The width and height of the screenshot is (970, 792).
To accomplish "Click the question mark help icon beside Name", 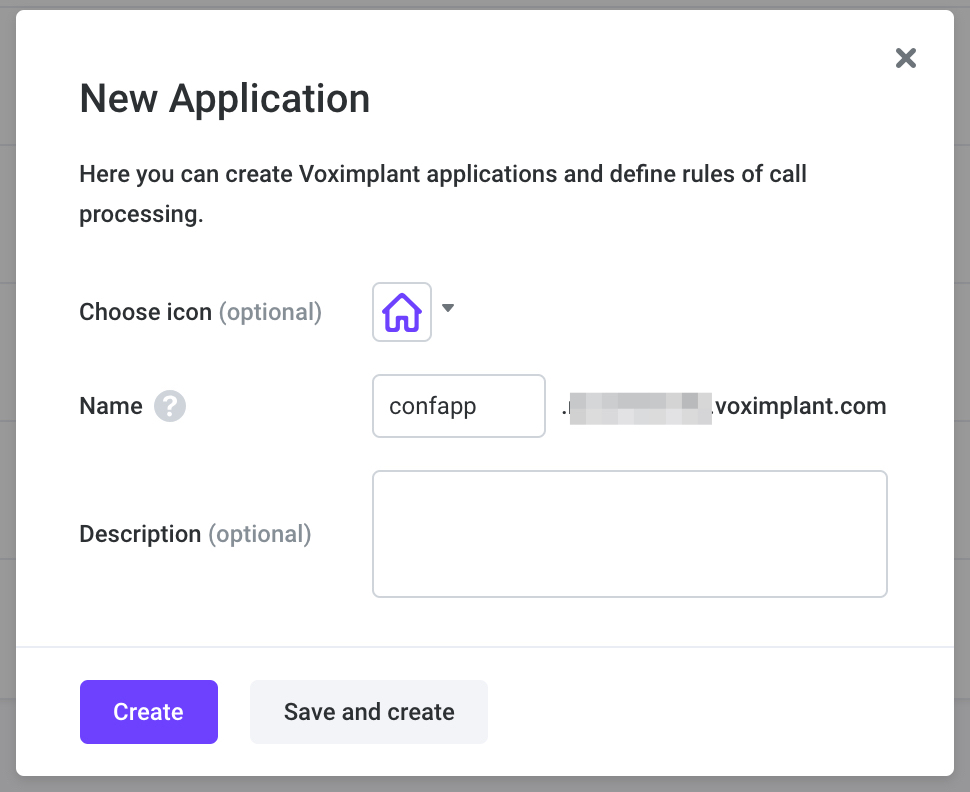I will pyautogui.click(x=170, y=406).
